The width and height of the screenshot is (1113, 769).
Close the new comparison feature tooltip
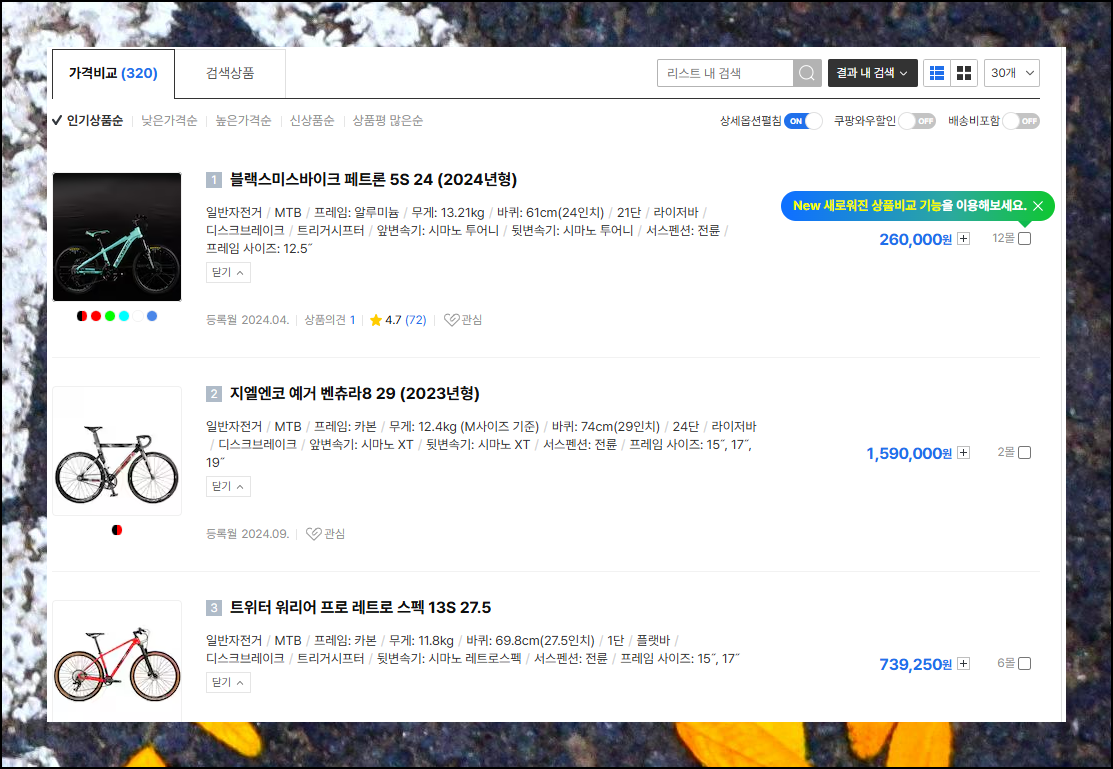coord(1038,206)
